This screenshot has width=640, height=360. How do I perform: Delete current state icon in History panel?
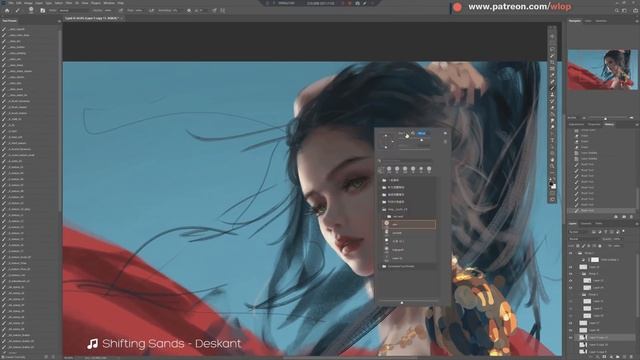coord(631,216)
